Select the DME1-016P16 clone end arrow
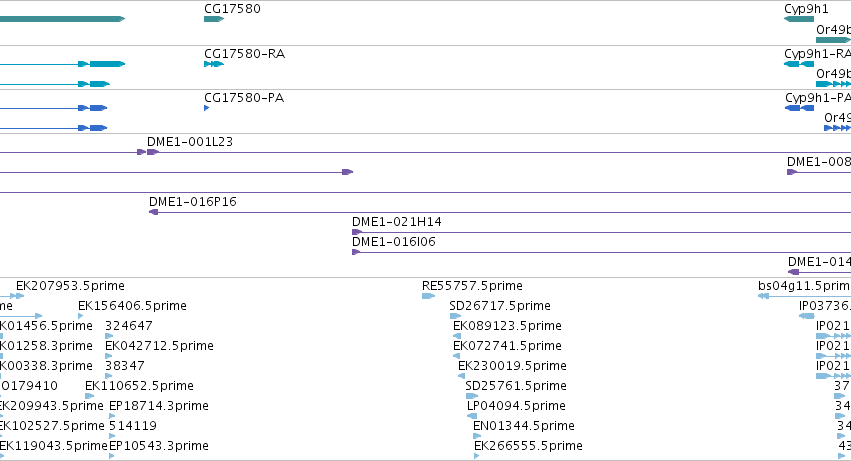Viewport: 851px width, 461px height. click(154, 212)
